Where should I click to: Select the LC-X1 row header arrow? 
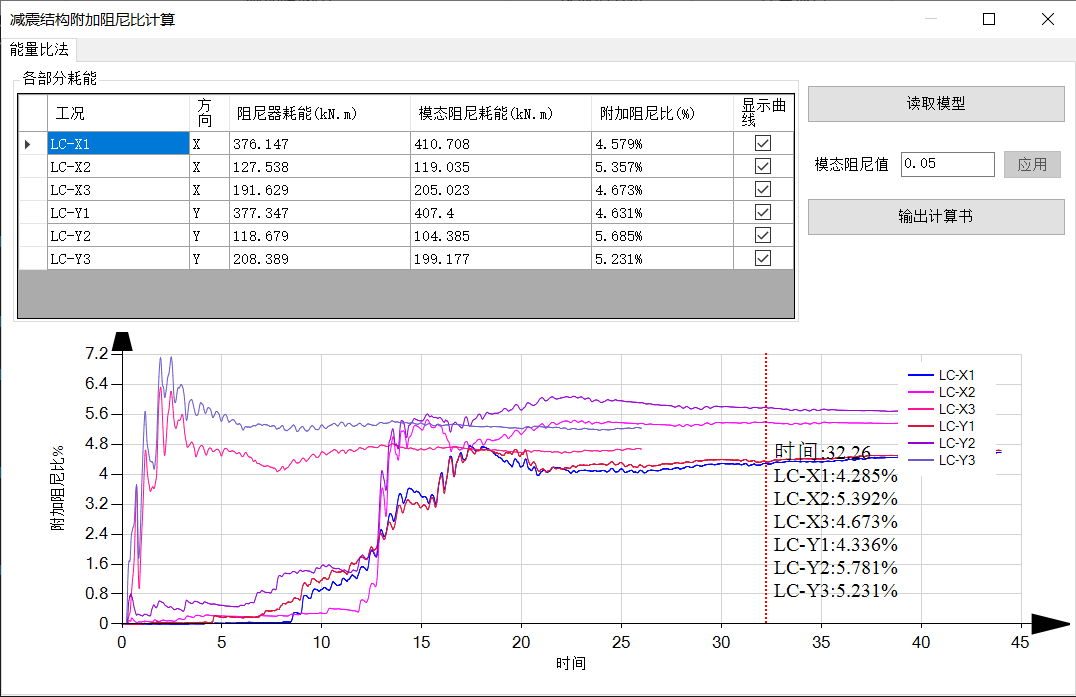[32, 144]
